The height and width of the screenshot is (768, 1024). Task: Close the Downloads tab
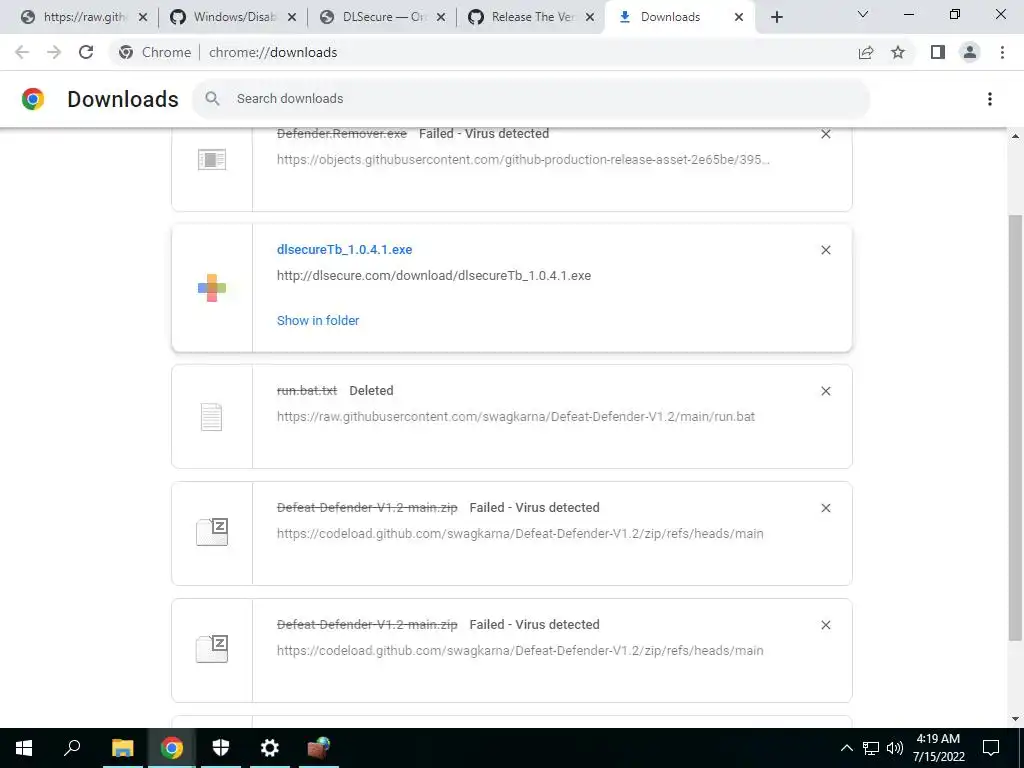(x=739, y=18)
